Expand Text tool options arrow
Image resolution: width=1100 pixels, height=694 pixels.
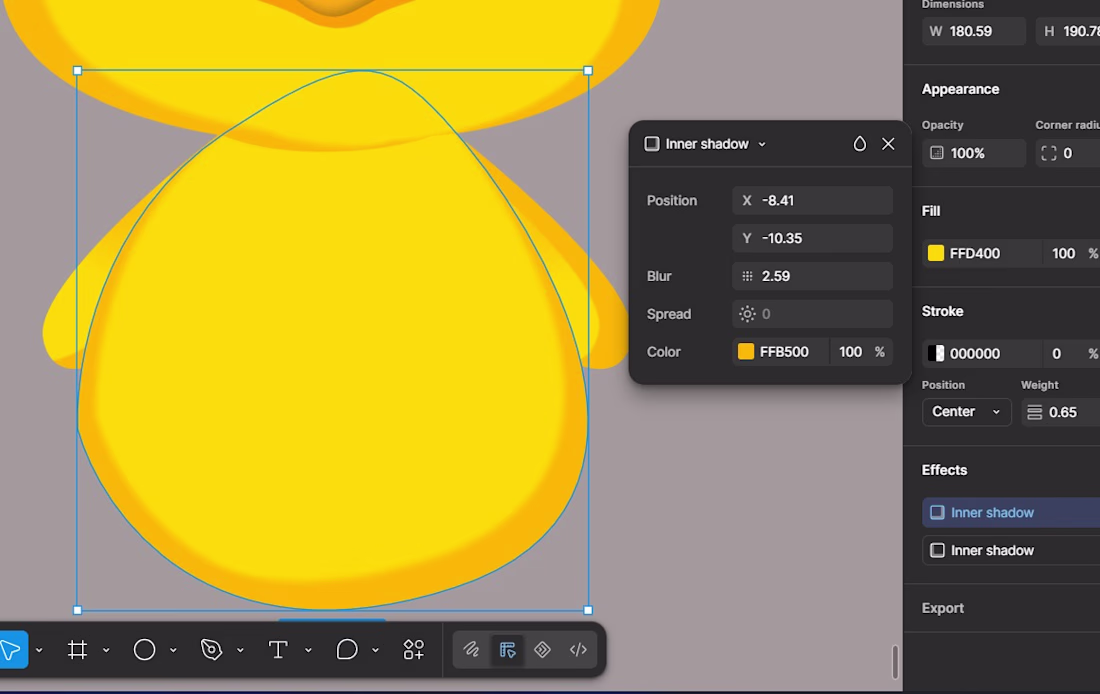click(x=308, y=650)
